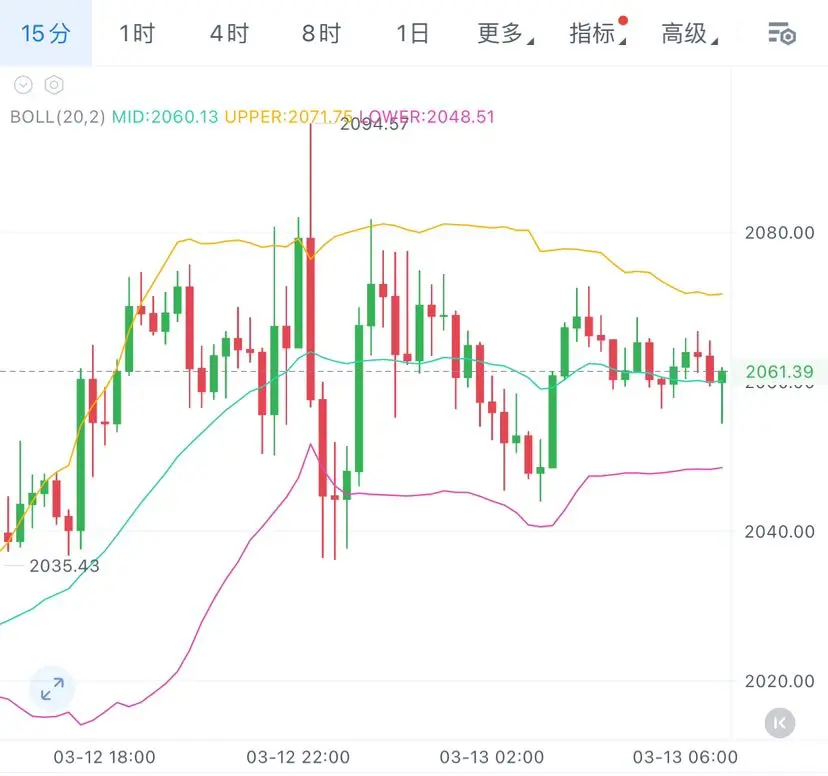Click the 2080.00 price axis label
The width and height of the screenshot is (828, 776).
(x=779, y=233)
